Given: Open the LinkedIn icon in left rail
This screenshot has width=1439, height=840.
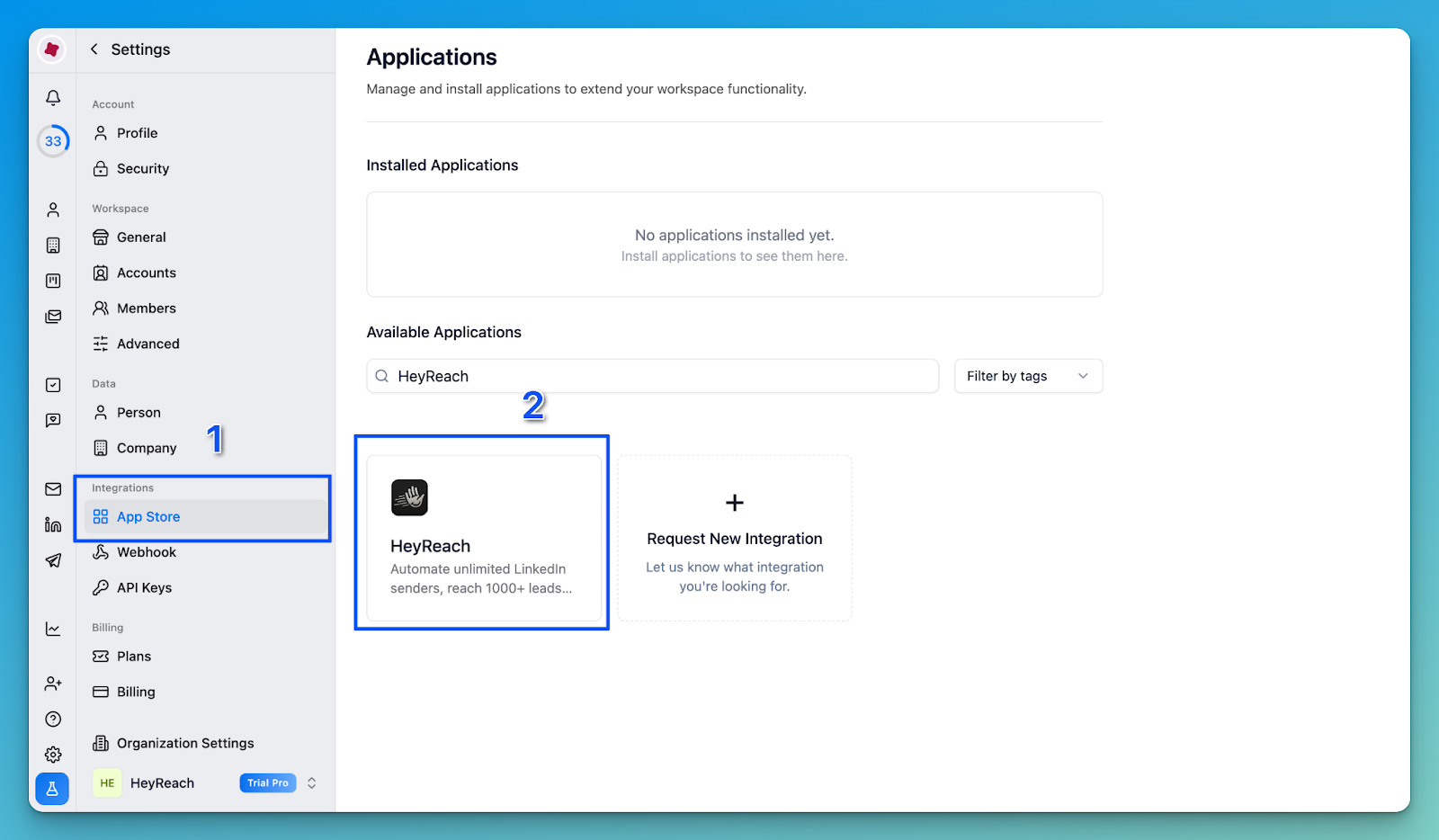Looking at the screenshot, I should (53, 524).
